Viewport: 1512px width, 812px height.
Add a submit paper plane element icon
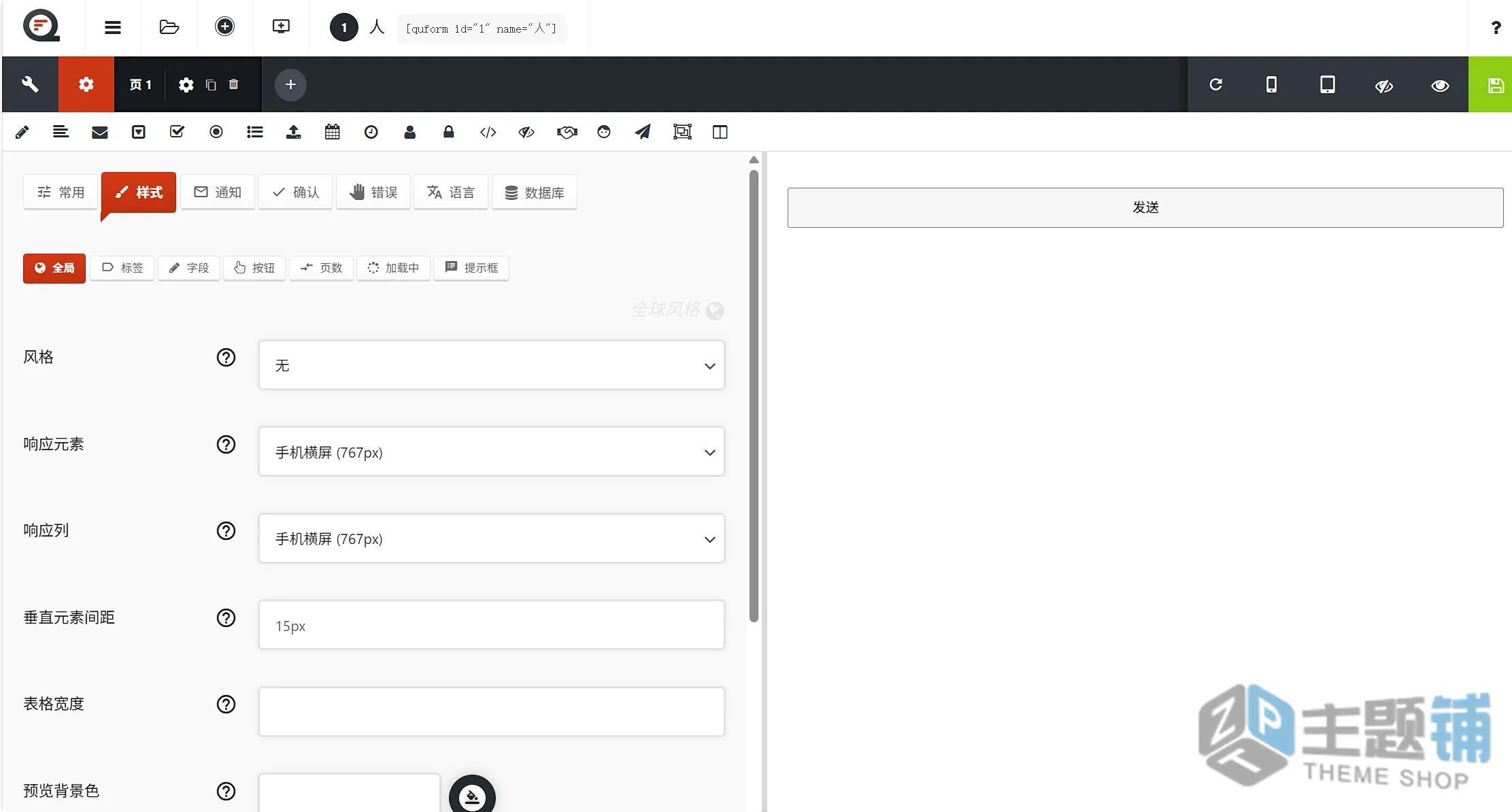click(x=643, y=132)
